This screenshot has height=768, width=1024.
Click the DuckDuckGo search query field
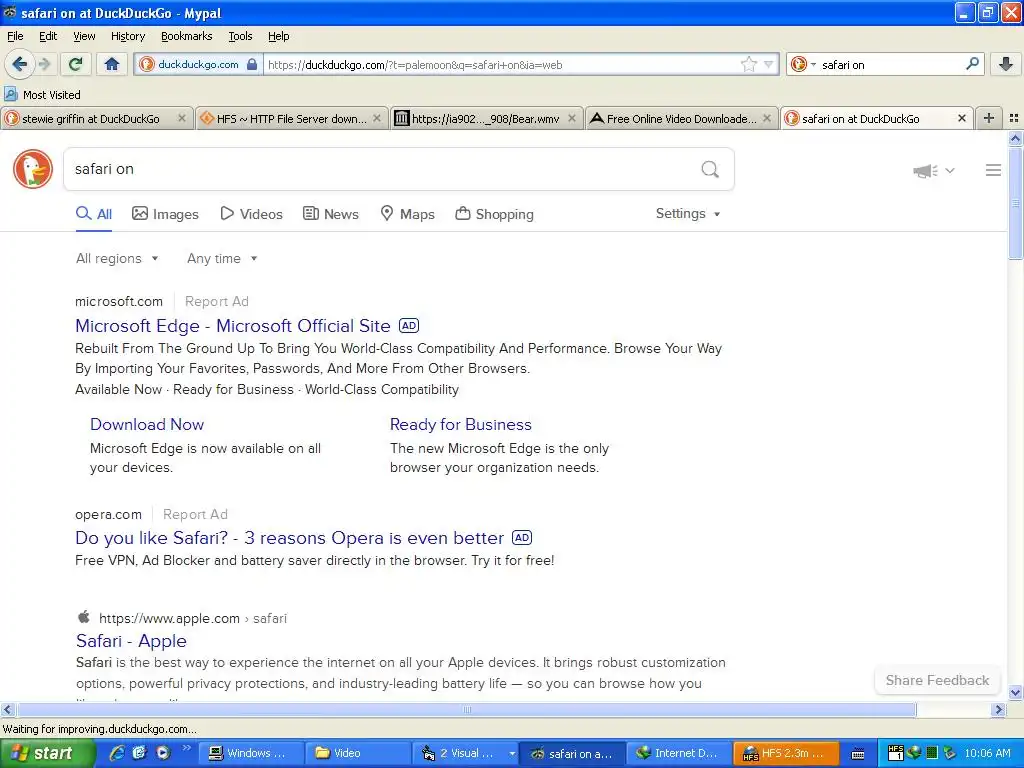click(x=379, y=169)
